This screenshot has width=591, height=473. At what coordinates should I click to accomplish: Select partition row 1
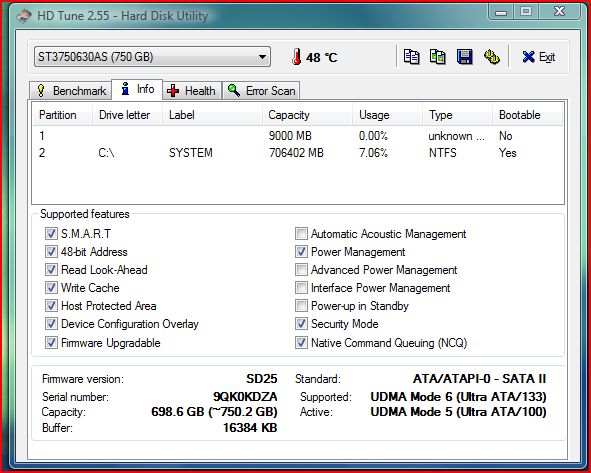coord(298,136)
